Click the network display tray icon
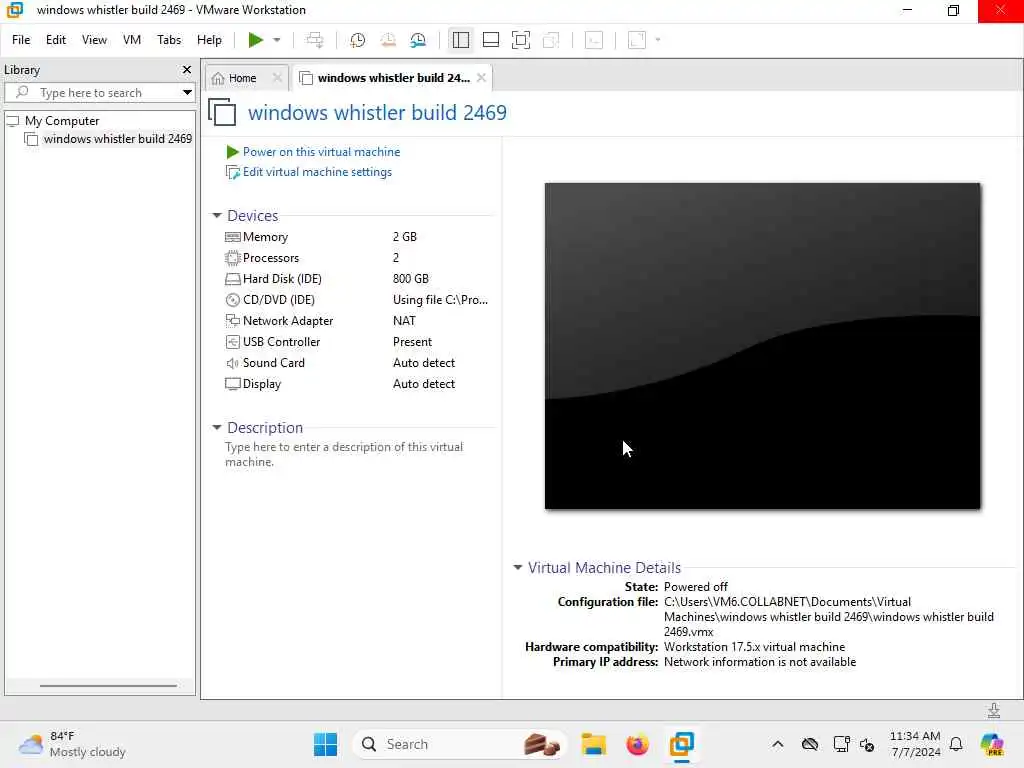 [x=841, y=744]
